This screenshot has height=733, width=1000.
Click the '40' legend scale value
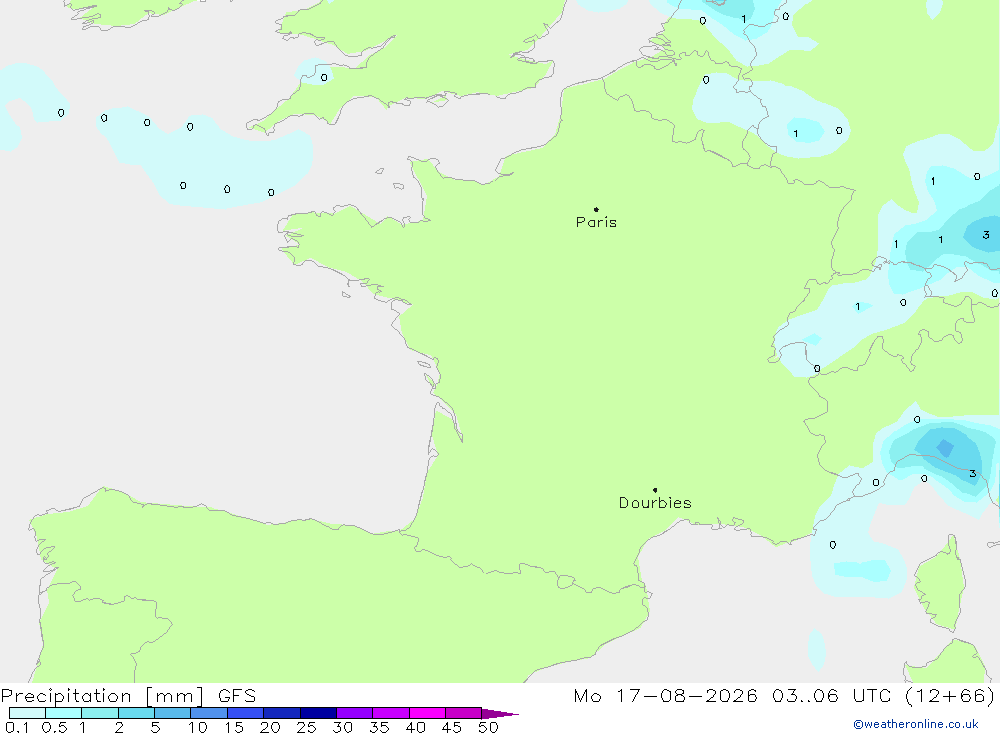(416, 727)
